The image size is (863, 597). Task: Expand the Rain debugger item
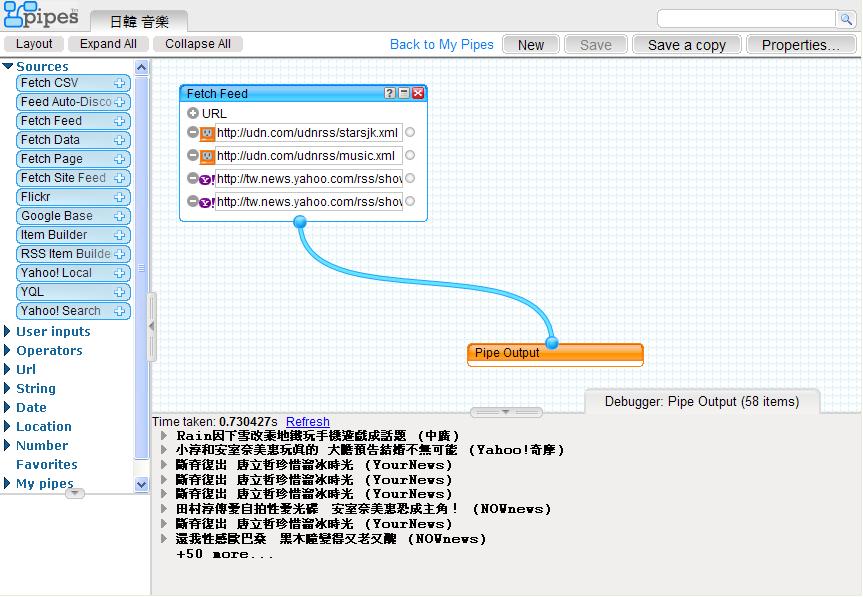tap(164, 436)
